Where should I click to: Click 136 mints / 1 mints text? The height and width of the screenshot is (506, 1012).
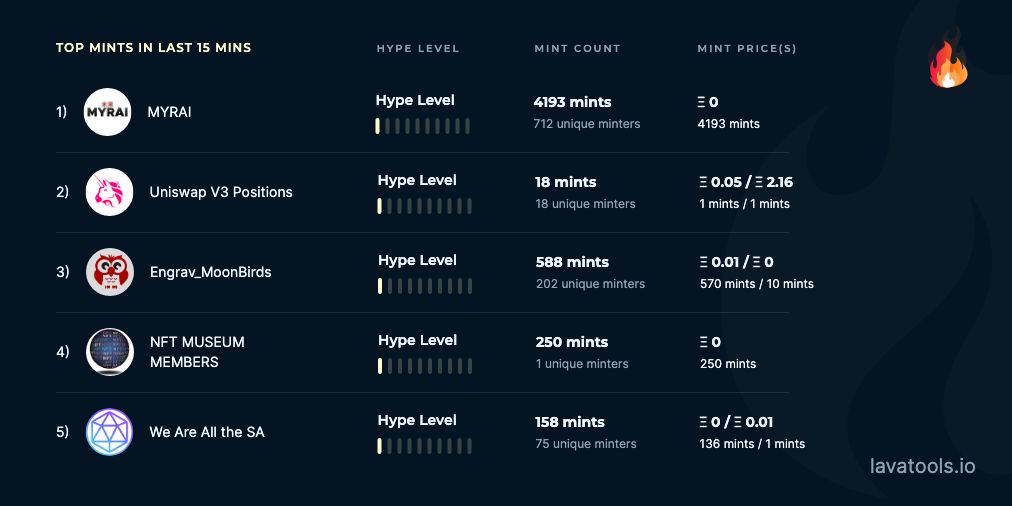[753, 443]
